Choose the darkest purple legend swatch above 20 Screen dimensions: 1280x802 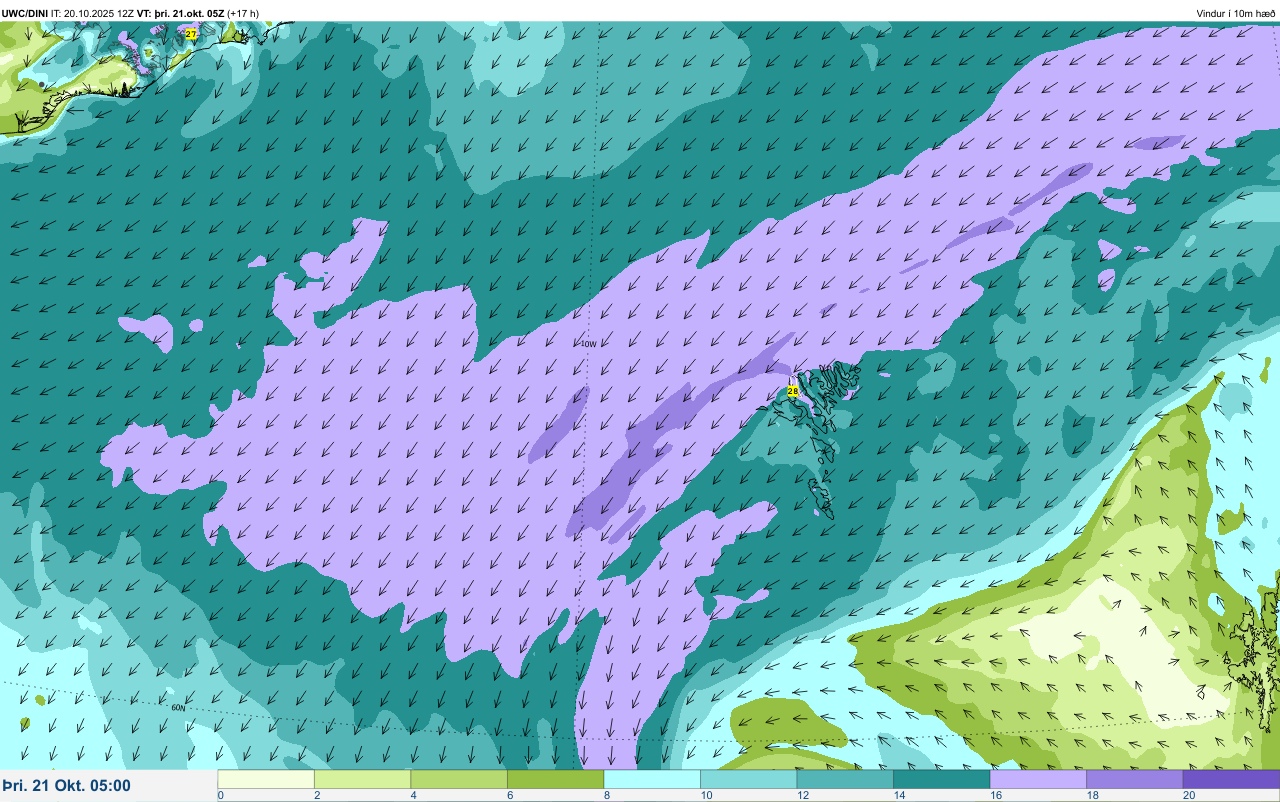point(1231,779)
